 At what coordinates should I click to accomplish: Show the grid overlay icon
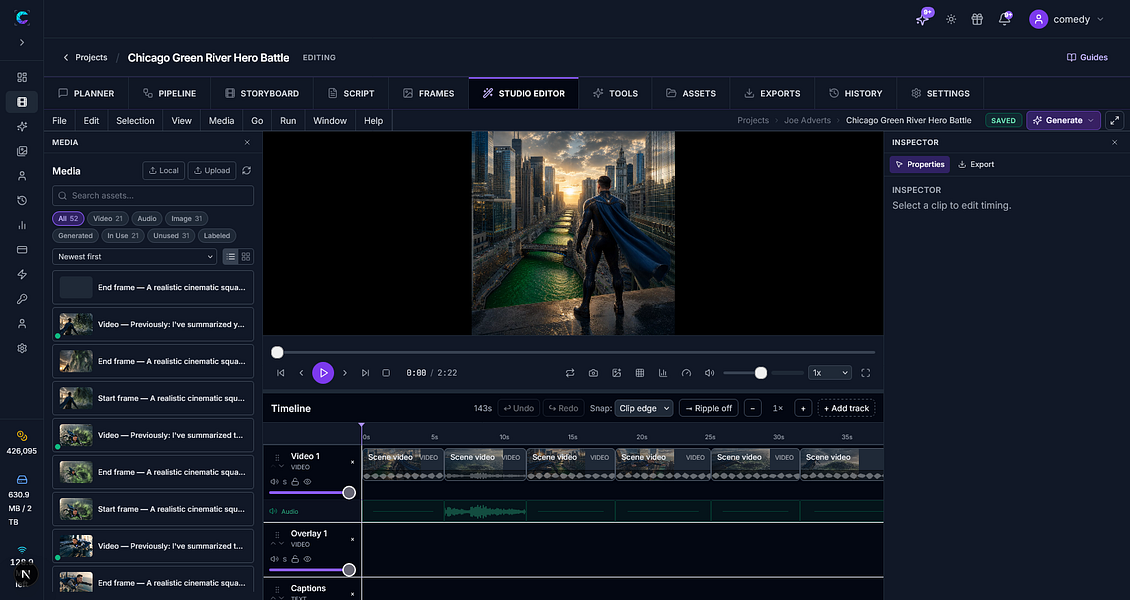click(x=639, y=373)
